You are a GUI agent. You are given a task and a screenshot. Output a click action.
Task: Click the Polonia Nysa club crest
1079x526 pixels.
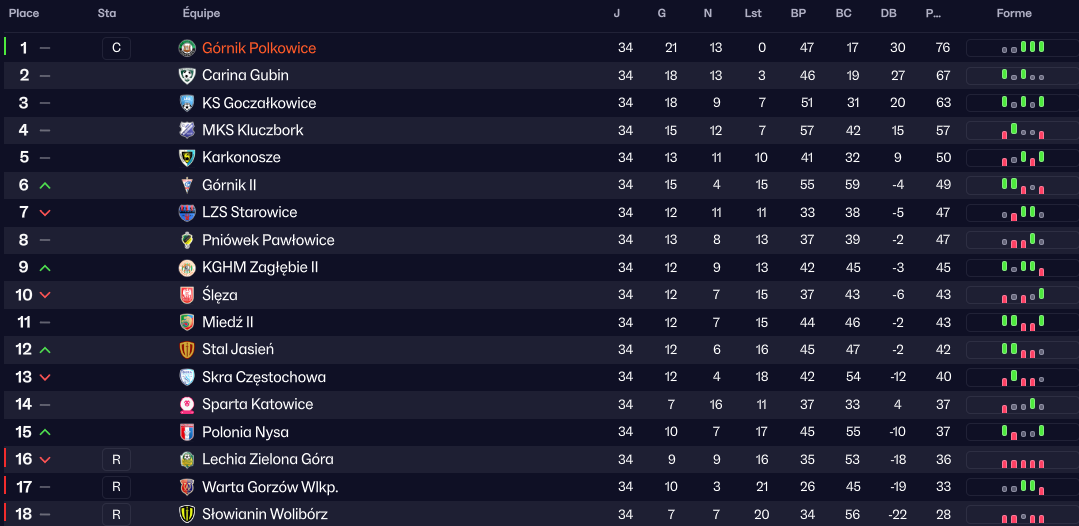point(187,432)
